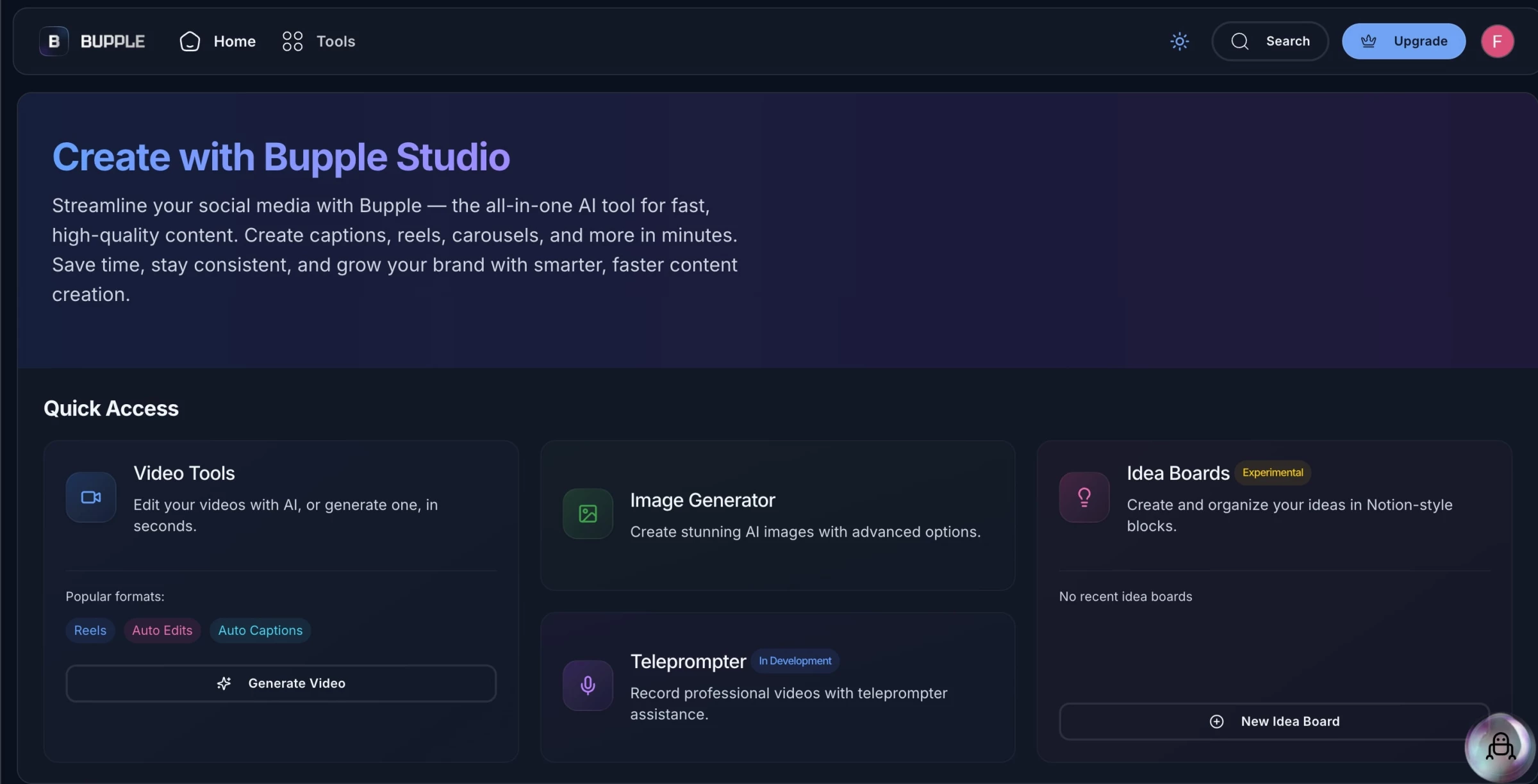This screenshot has height=784, width=1538.
Task: Click the Home house icon
Action: [x=190, y=41]
